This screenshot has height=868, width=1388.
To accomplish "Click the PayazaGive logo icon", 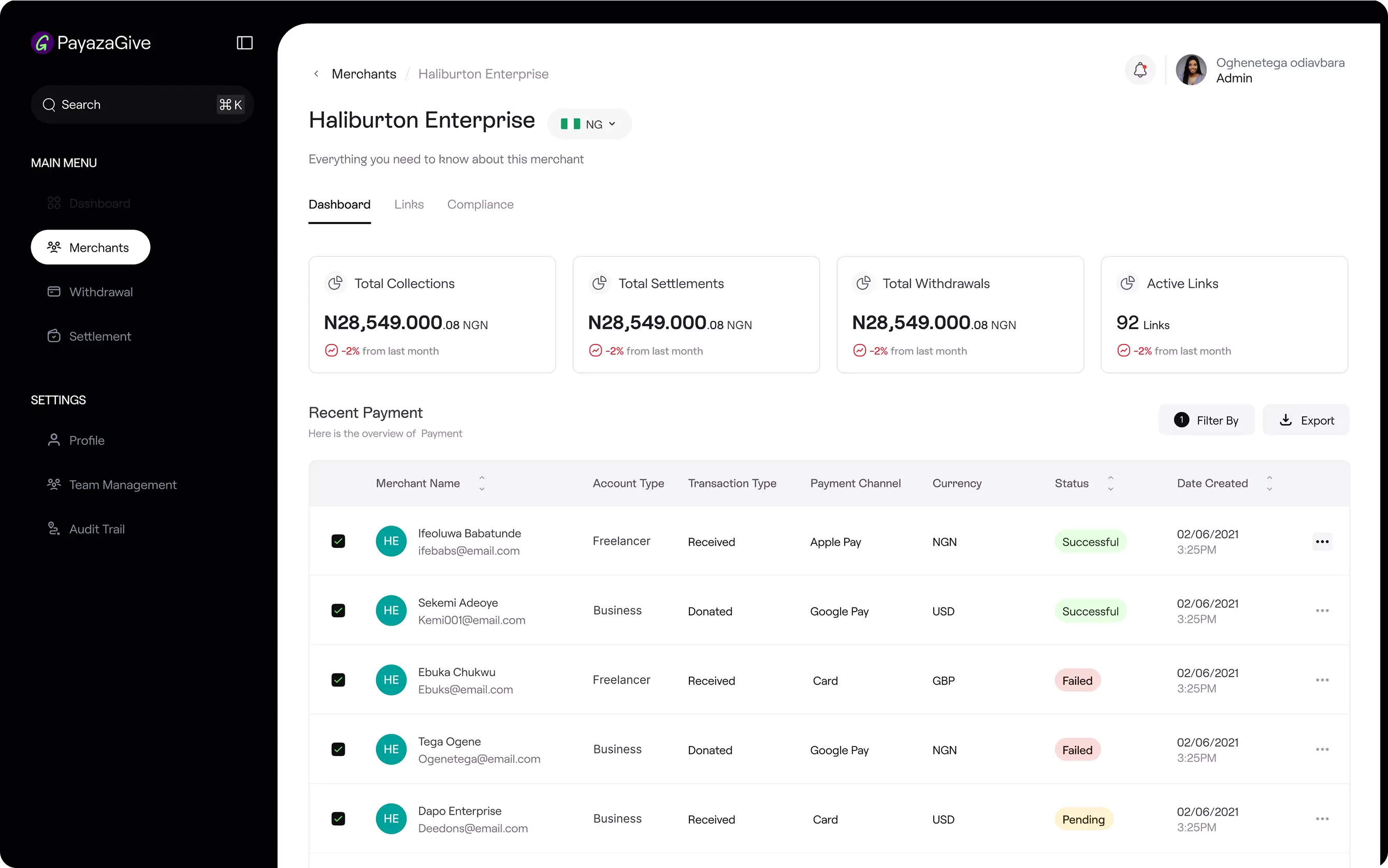I will coord(42,43).
